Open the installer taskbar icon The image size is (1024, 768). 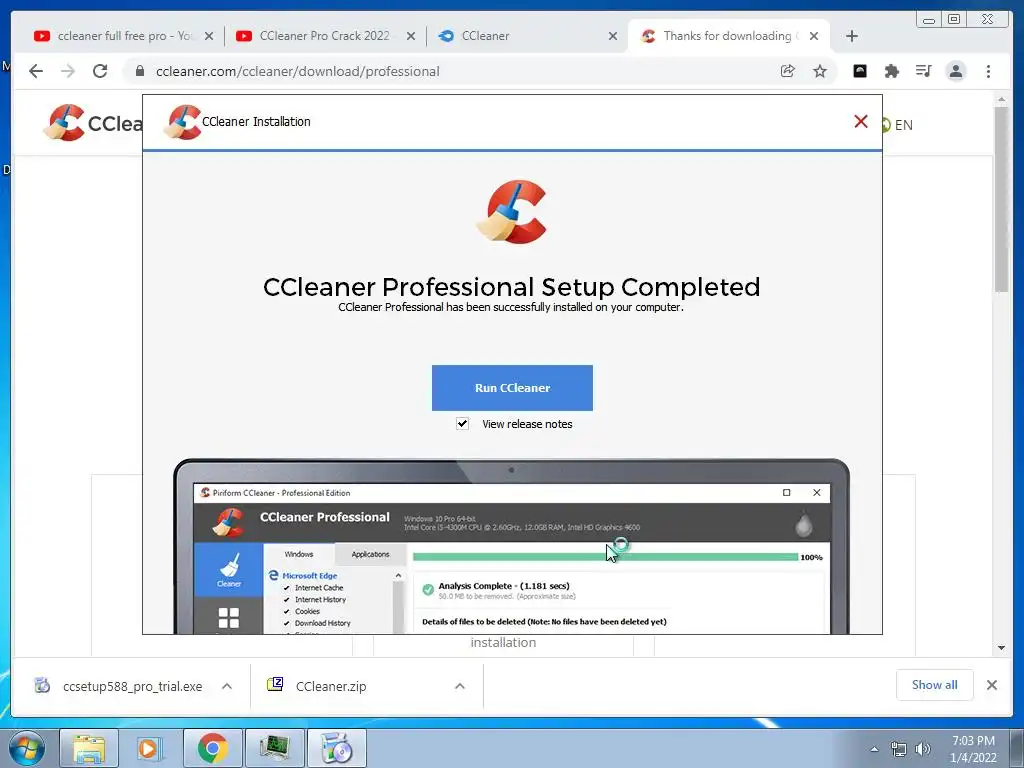337,748
